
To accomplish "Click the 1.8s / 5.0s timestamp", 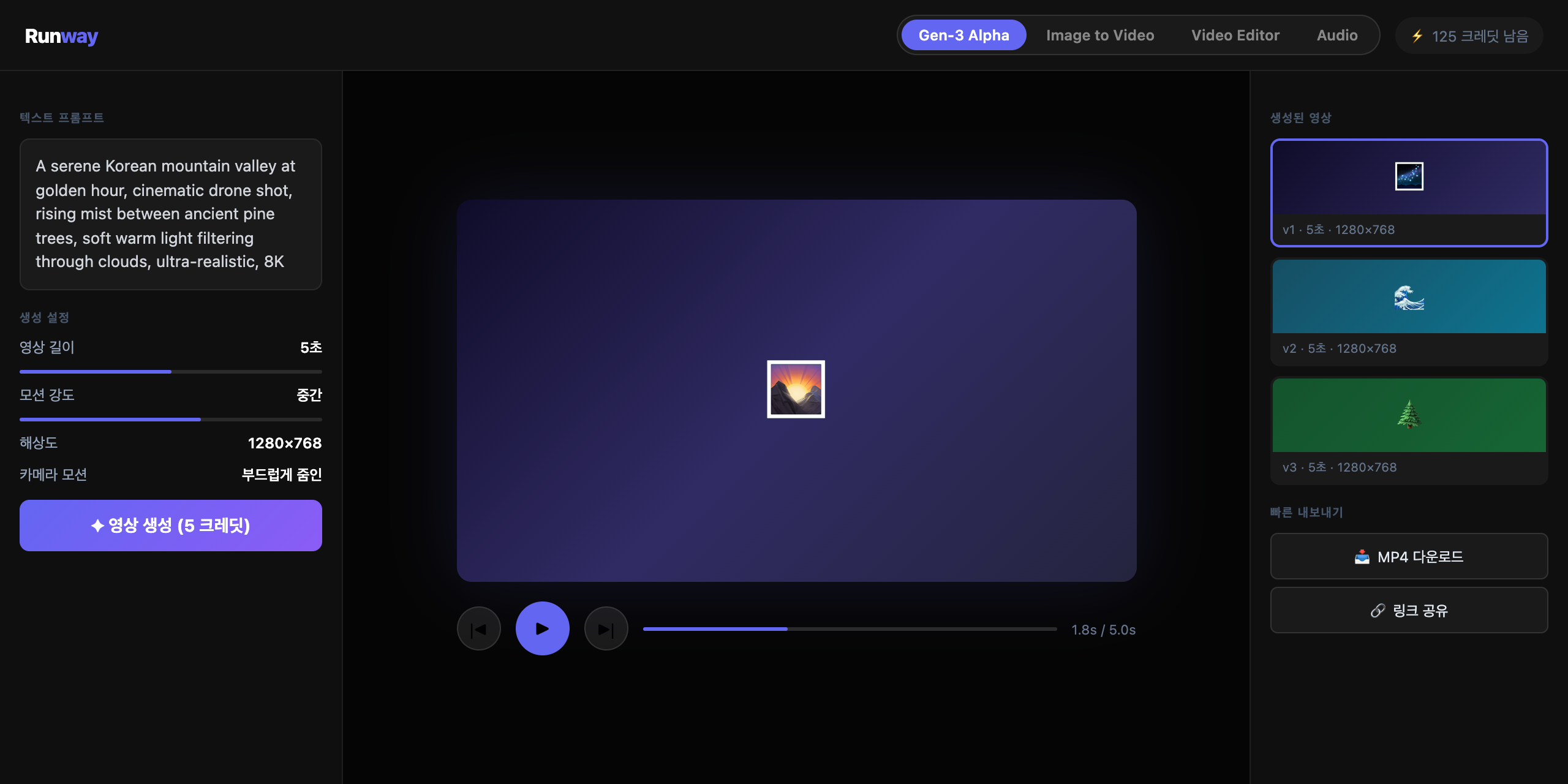I will 1103,630.
